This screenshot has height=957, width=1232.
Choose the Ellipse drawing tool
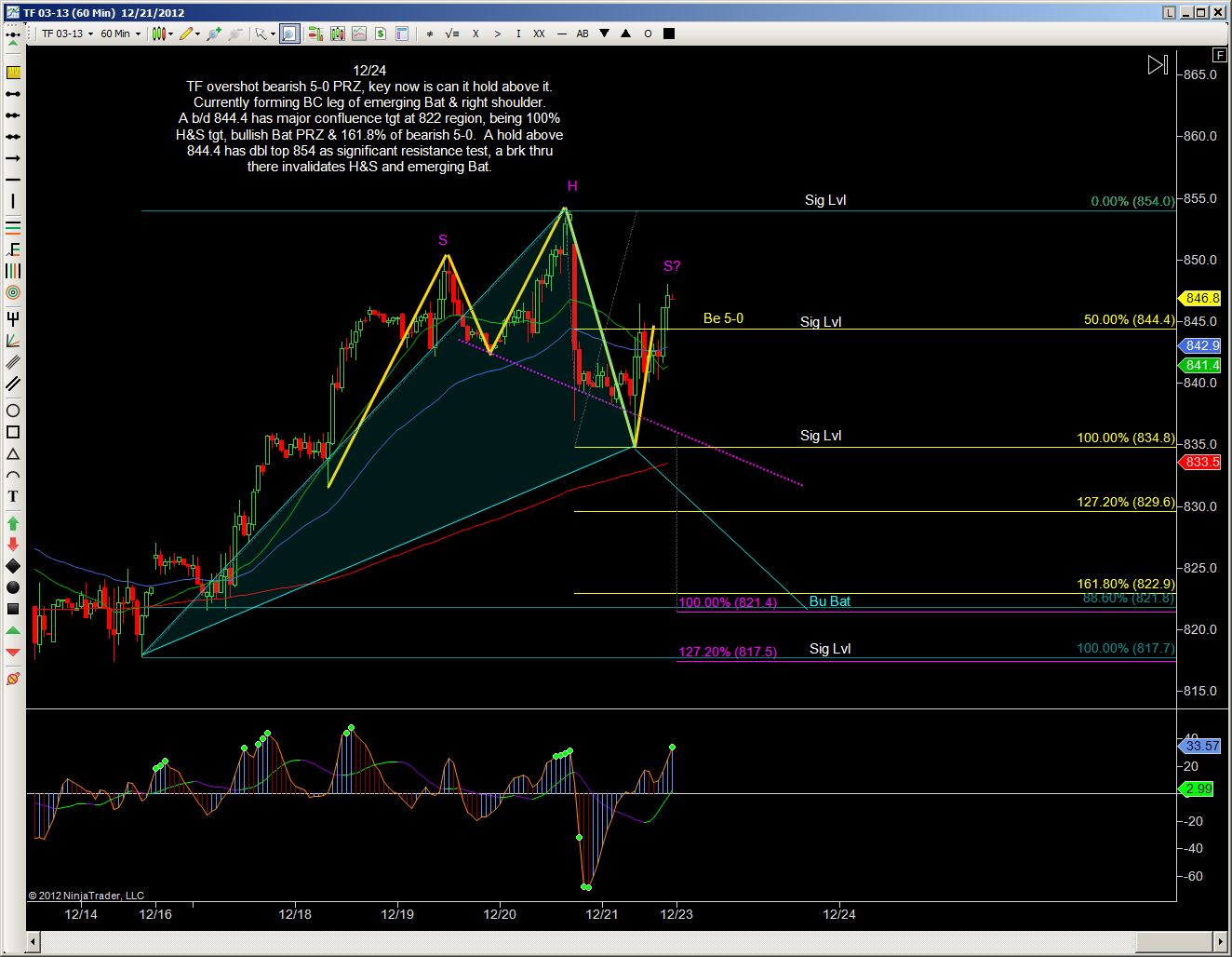[x=13, y=411]
